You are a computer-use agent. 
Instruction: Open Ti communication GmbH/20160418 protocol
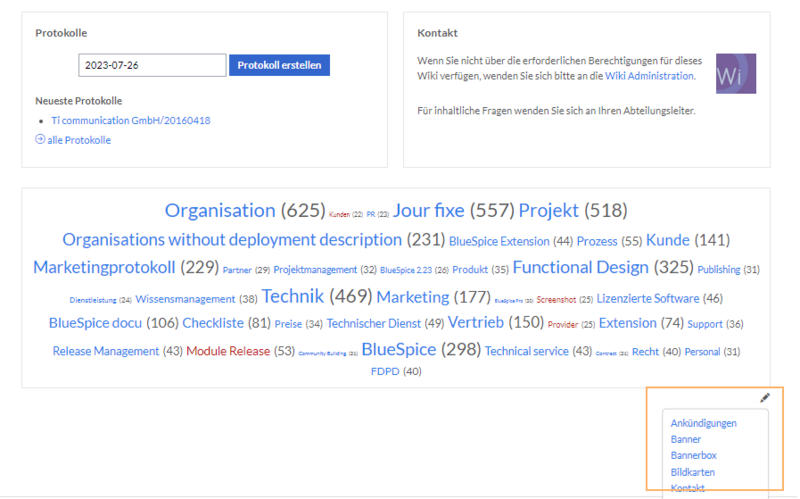coord(130,120)
